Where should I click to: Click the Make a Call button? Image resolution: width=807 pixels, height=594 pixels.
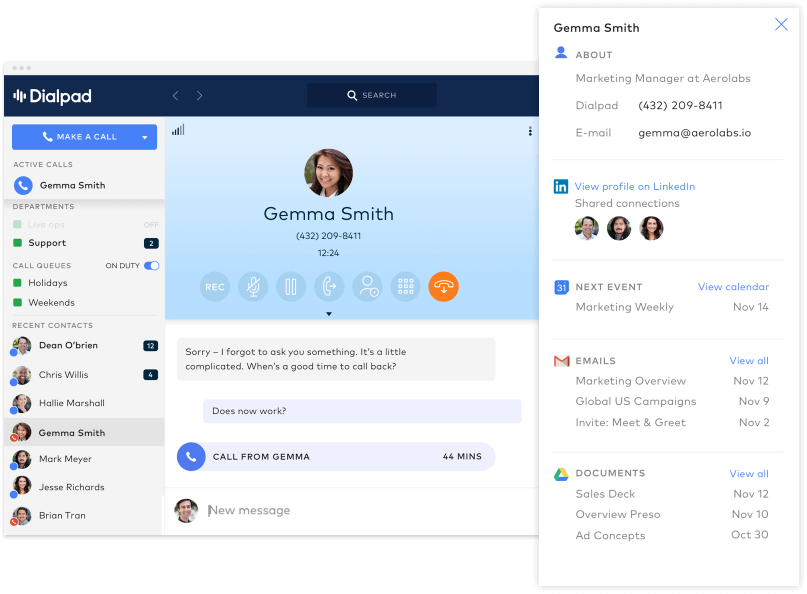click(84, 137)
